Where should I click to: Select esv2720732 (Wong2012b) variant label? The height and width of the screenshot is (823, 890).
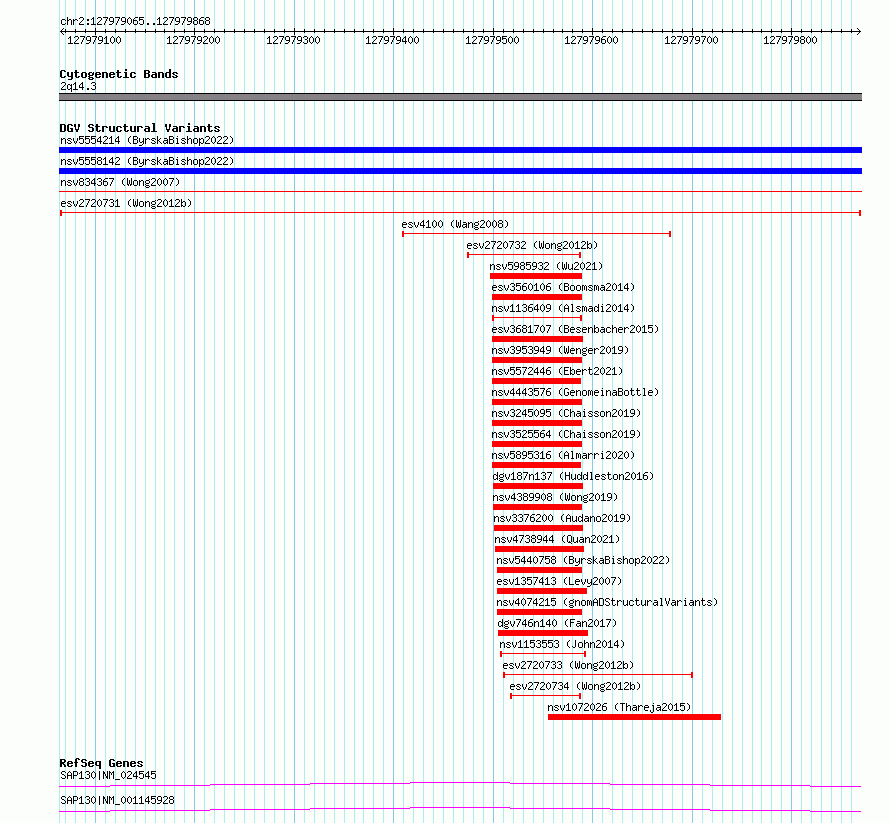click(532, 245)
